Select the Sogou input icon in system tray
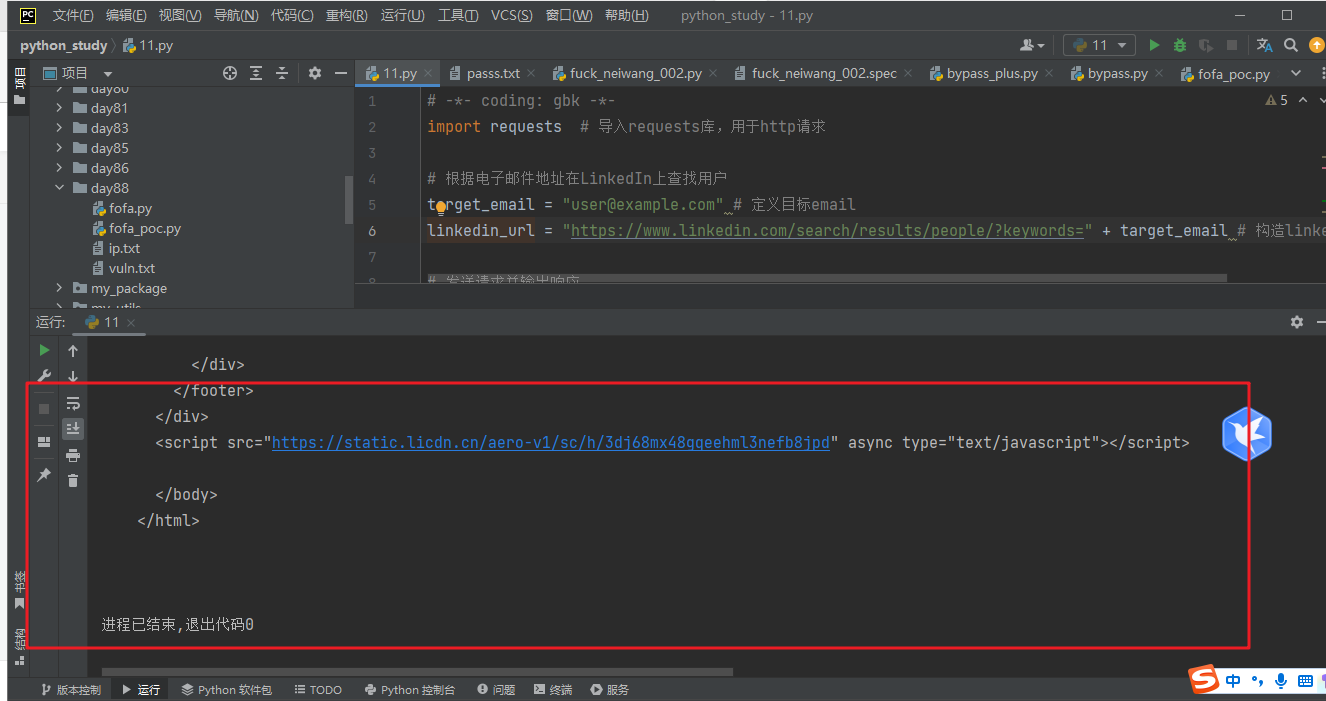Screen dimensions: 1326x701 1204,680
